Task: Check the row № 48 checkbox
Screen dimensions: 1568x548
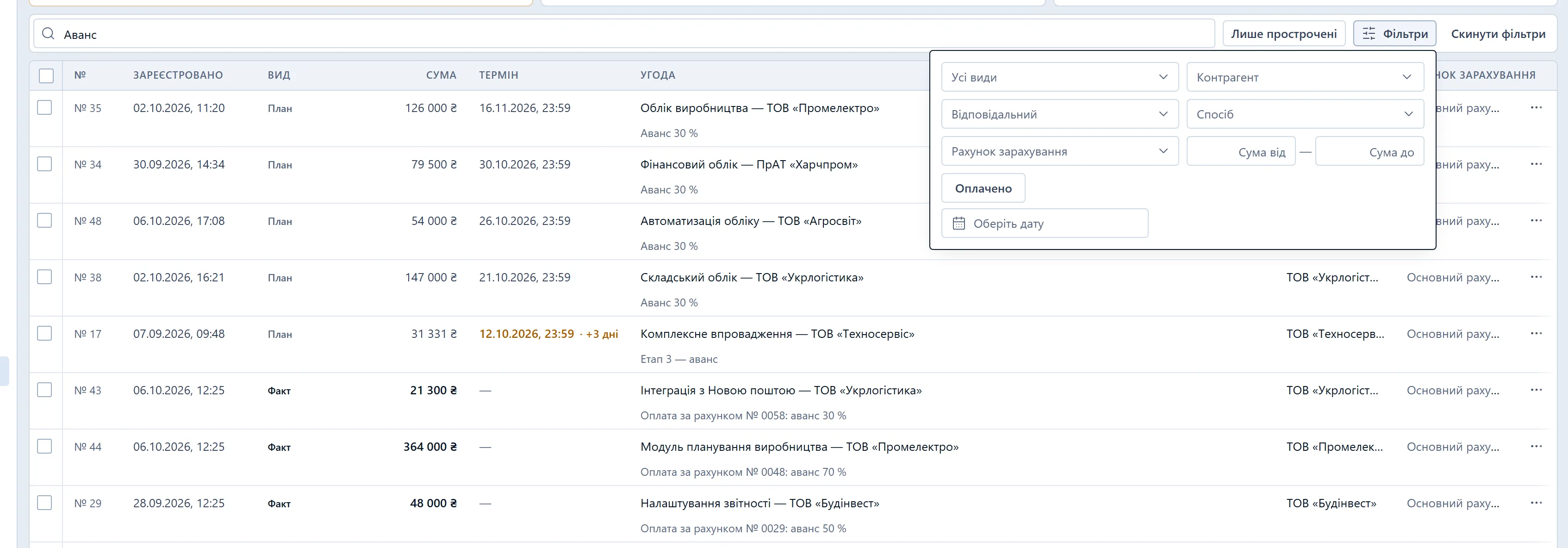Action: [44, 220]
